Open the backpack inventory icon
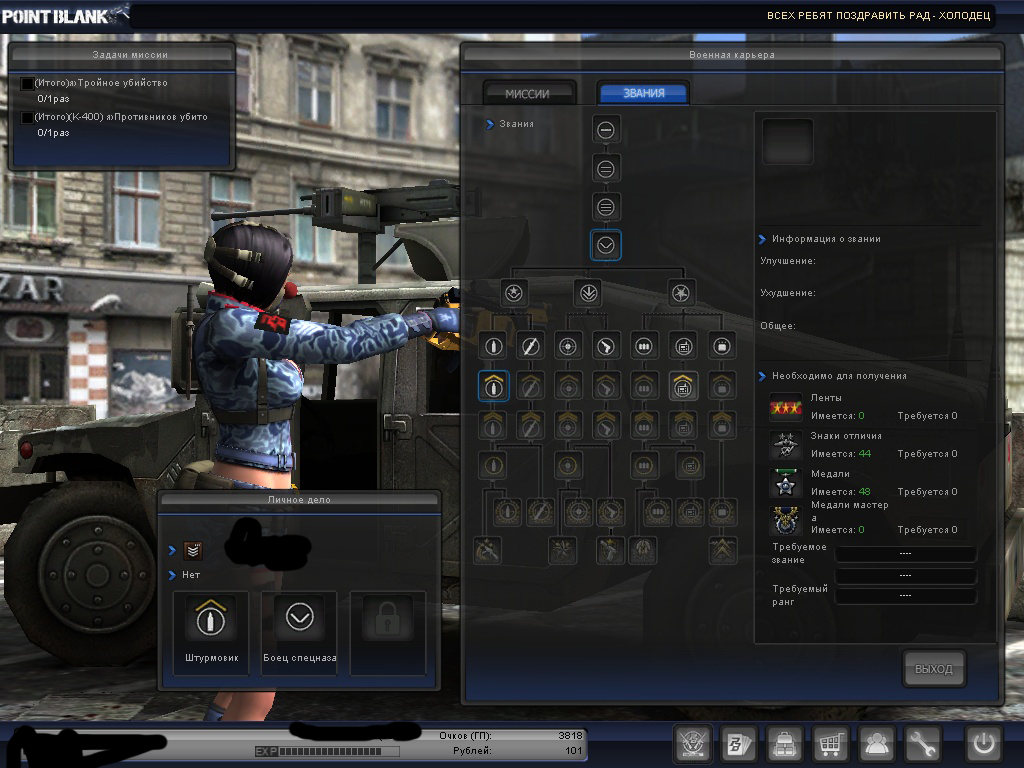This screenshot has height=768, width=1024. pos(784,744)
